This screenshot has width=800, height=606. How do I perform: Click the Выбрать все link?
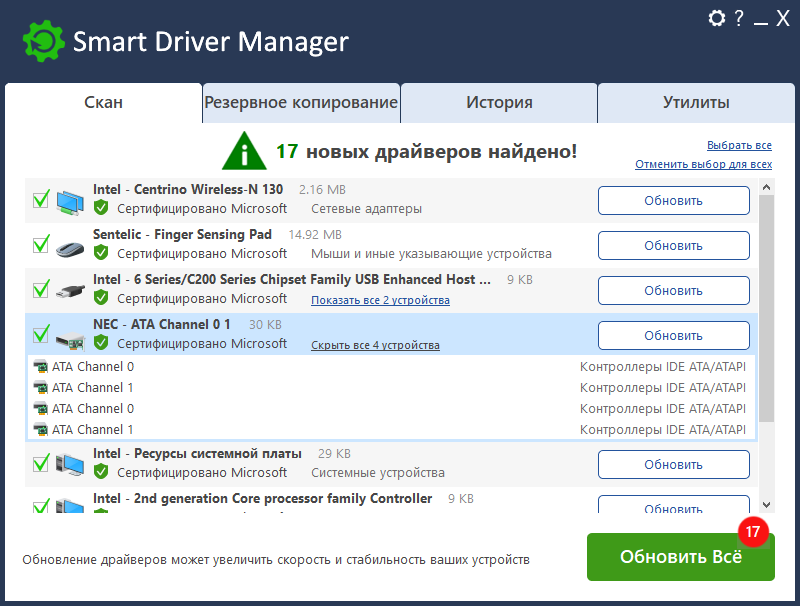pos(739,145)
